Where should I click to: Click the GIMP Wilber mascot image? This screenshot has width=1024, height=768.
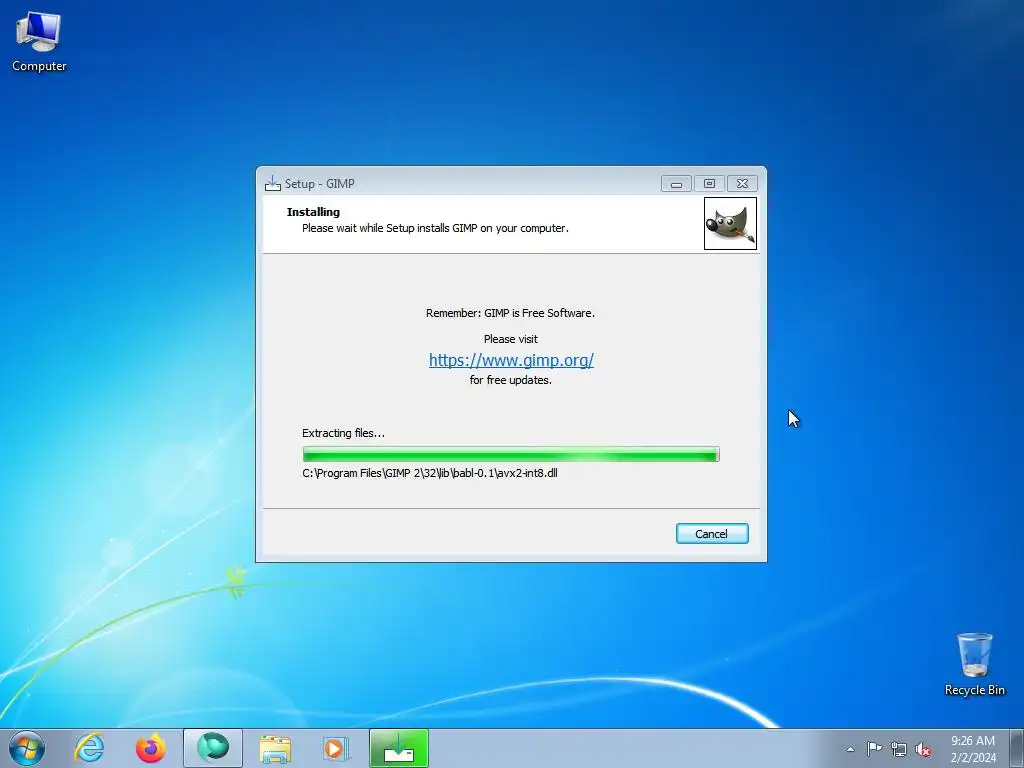(x=730, y=223)
